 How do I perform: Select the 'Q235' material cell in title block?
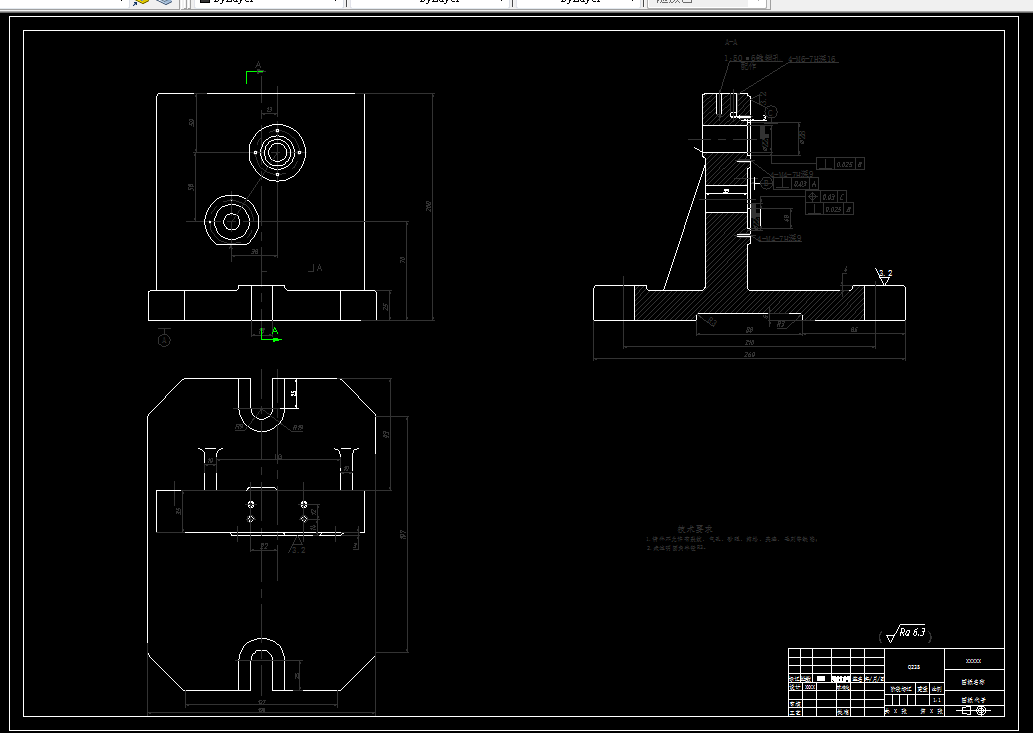(914, 666)
